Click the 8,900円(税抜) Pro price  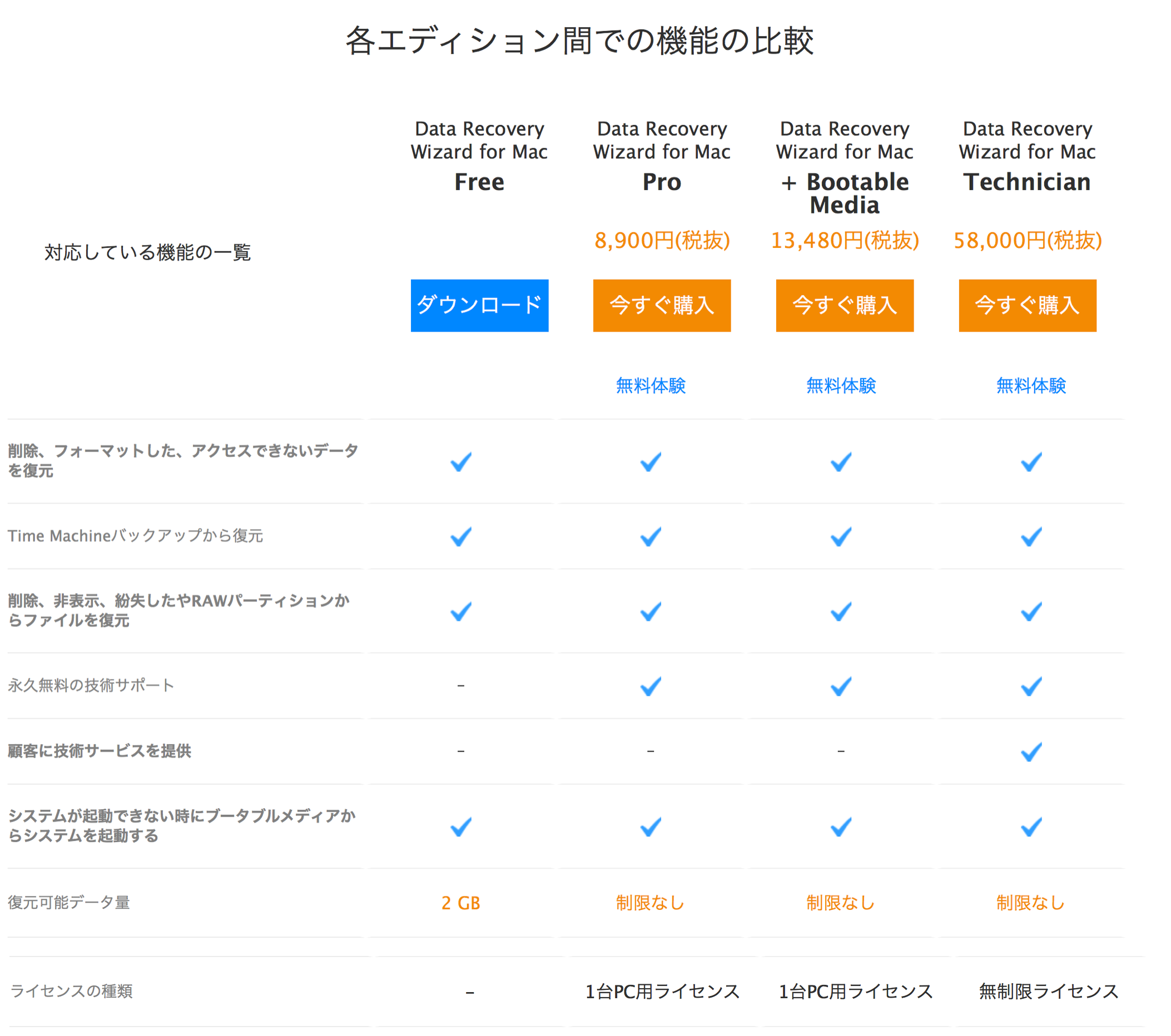[662, 241]
